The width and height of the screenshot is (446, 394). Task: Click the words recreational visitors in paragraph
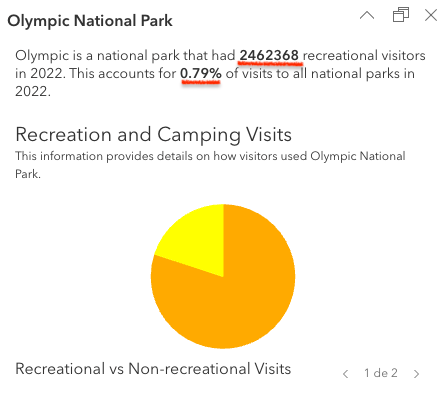pos(364,55)
